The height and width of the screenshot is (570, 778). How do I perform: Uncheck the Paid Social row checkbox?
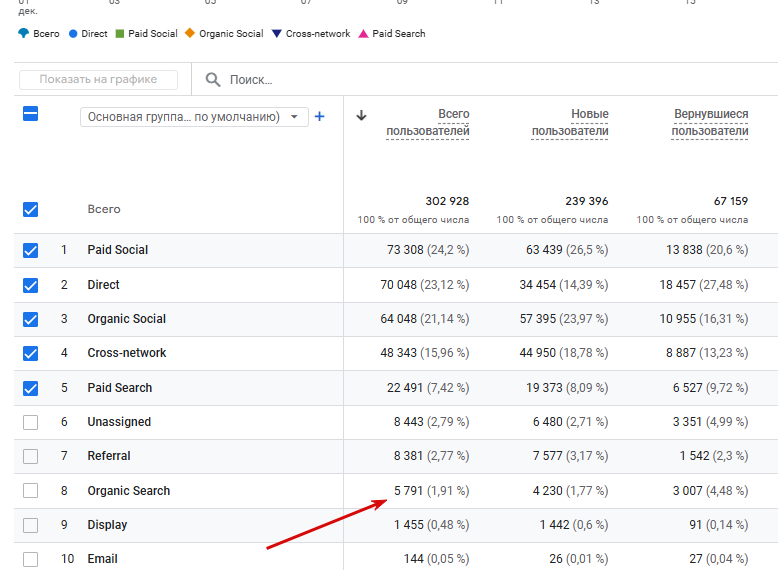click(30, 250)
